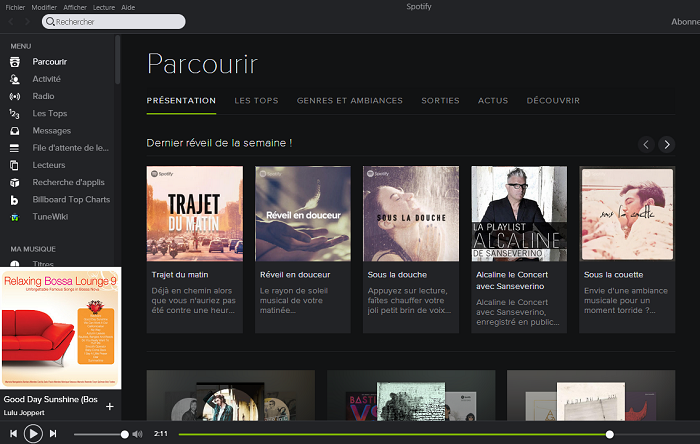Open the play queue list icon

[15, 148]
